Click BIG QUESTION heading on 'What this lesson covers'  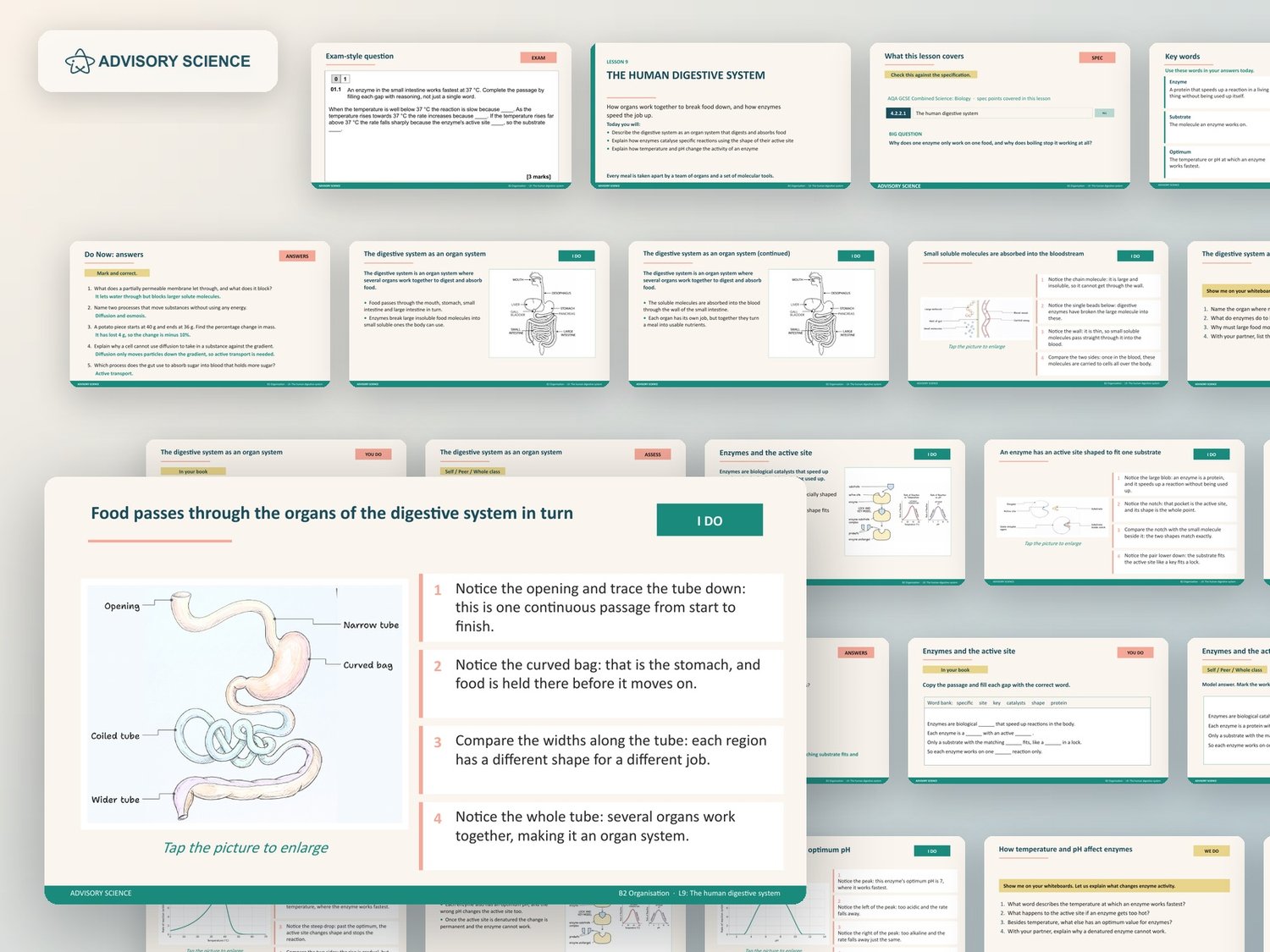click(905, 134)
